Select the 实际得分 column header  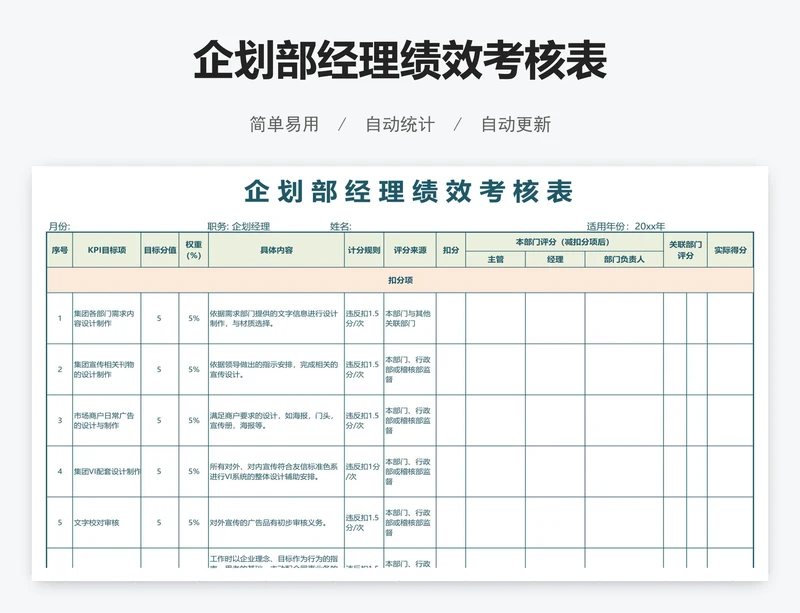point(730,250)
